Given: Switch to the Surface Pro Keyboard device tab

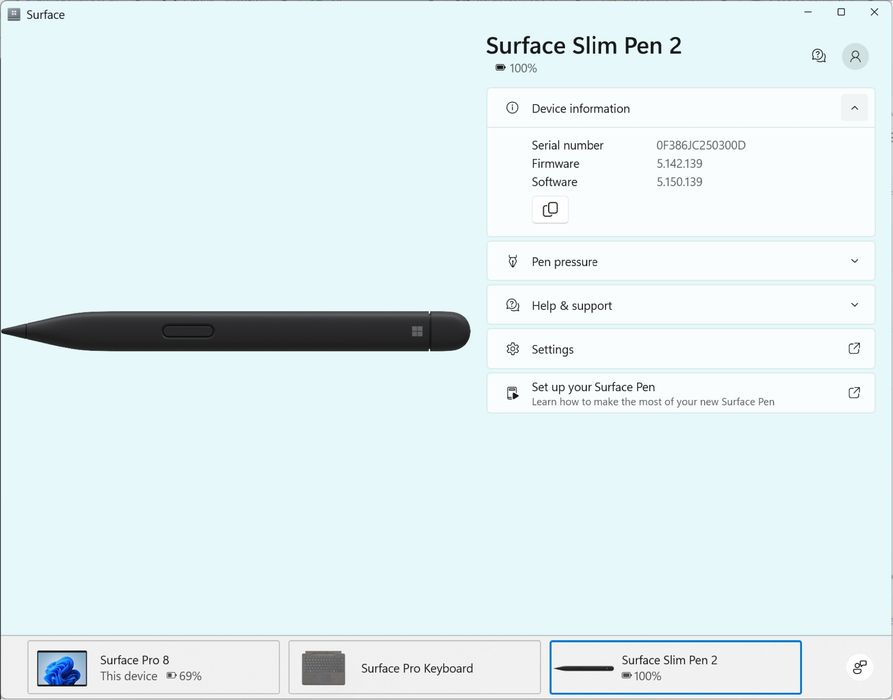Looking at the screenshot, I should (x=414, y=668).
